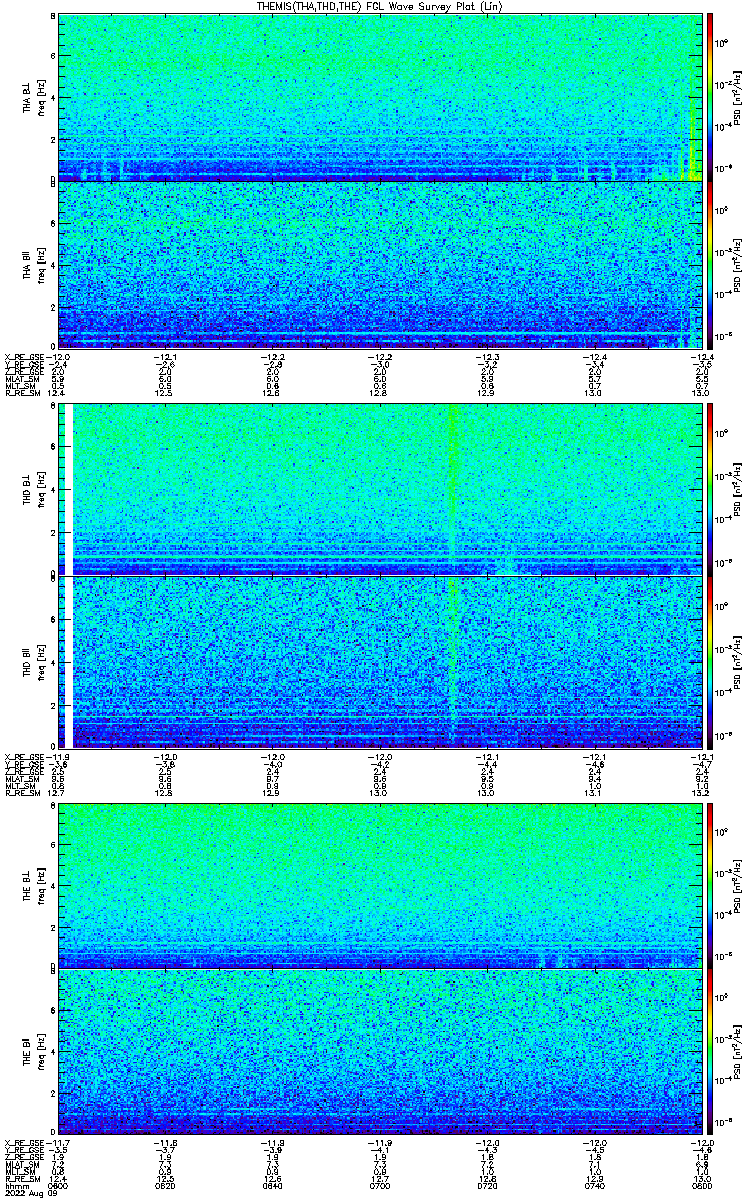Screen dimensions: 750x1200
Task: Click the 0700 time tick label at bottom
Action: [x=380, y=1185]
